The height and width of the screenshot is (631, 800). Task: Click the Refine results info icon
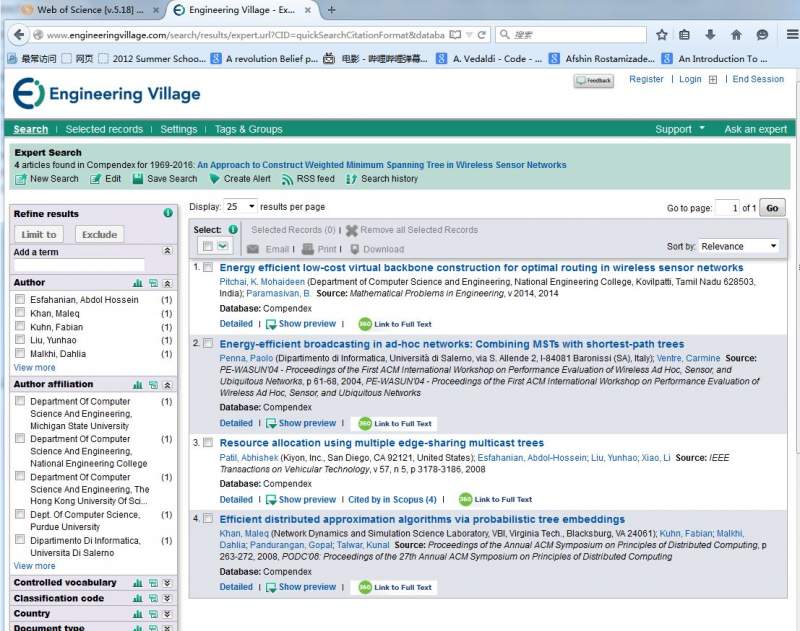click(x=168, y=213)
